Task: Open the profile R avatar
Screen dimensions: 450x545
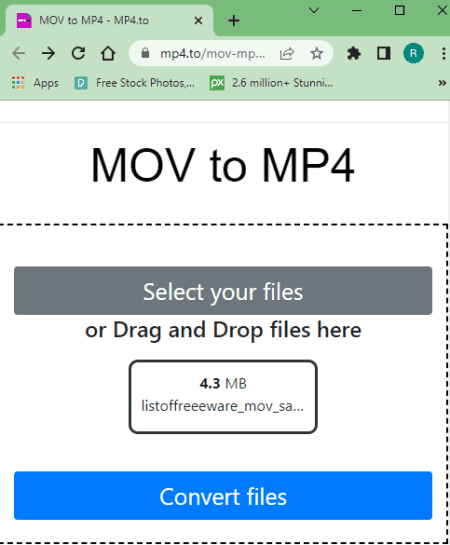Action: (414, 53)
